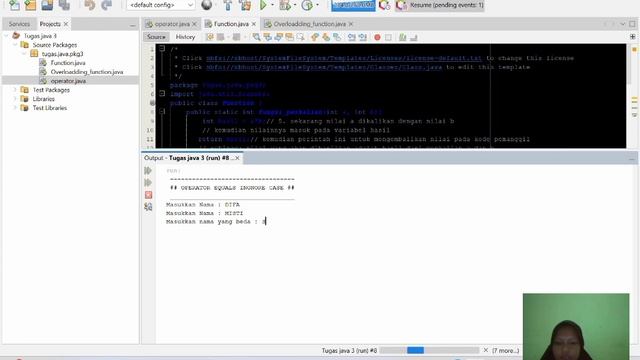
Task: Toggle Bookmark in editor toolbar
Action: point(337,37)
